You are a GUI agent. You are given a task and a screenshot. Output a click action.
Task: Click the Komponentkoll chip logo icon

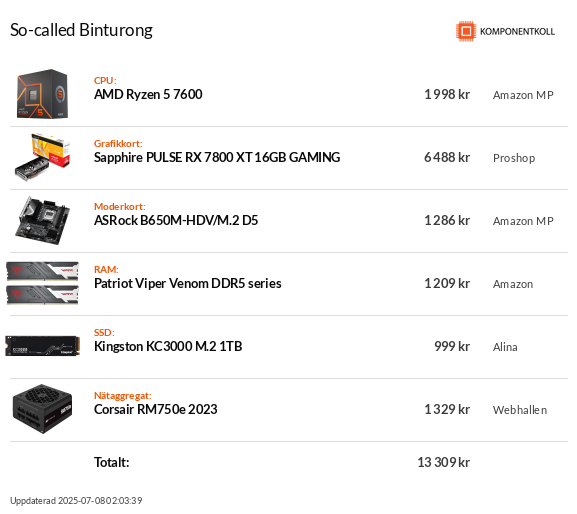pos(466,31)
